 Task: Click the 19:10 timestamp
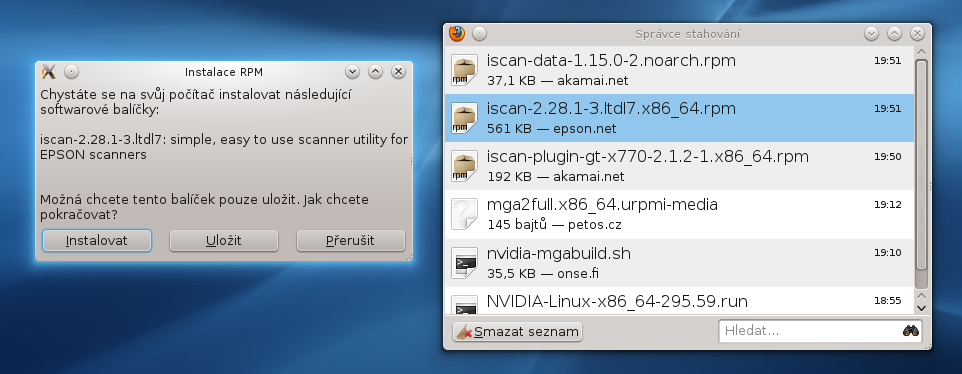(887, 252)
